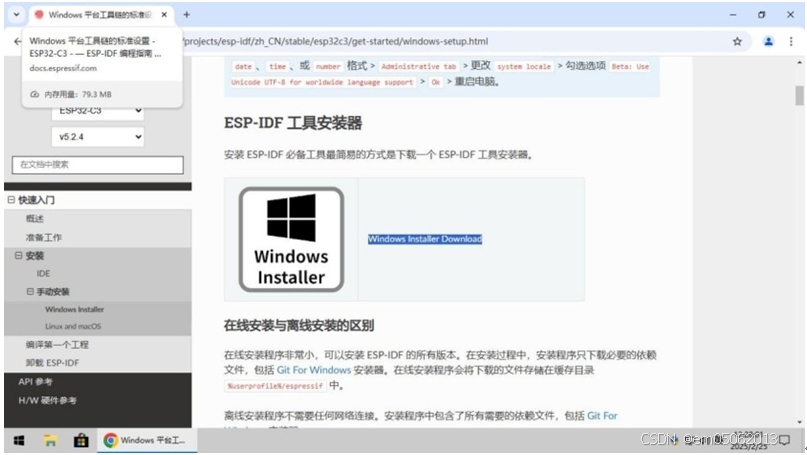This screenshot has height=455, width=807.
Task: Click the Windows Installer logo image
Action: pos(291,239)
